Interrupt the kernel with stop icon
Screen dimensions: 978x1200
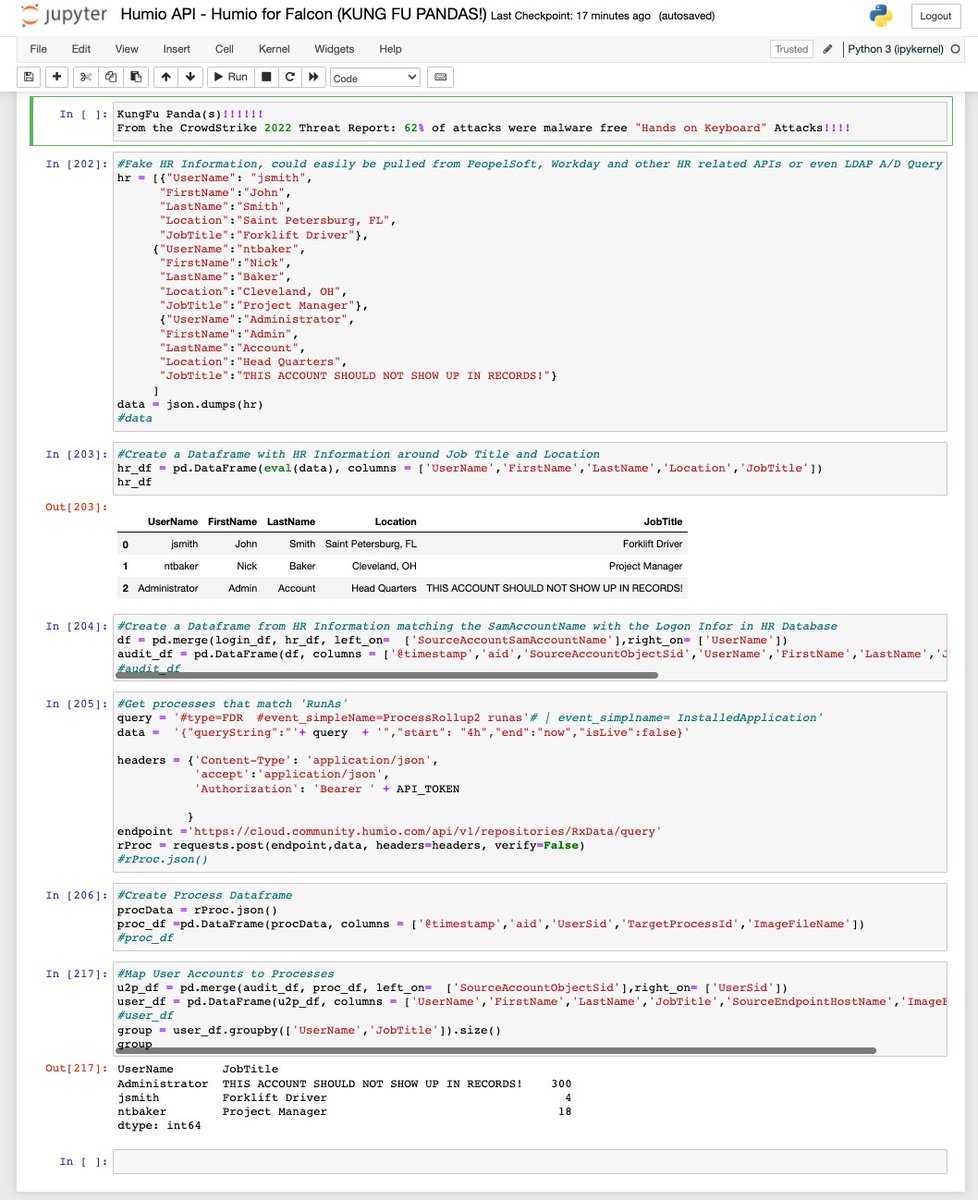(267, 77)
